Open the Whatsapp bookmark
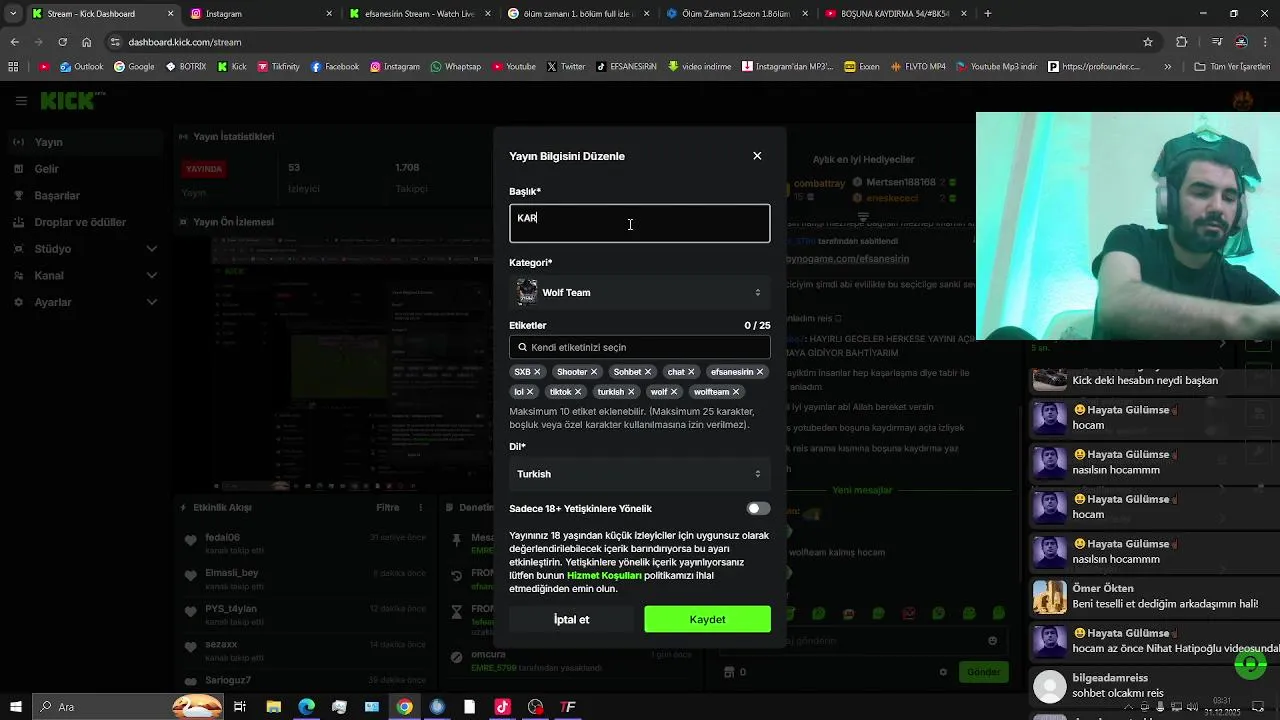The width and height of the screenshot is (1280, 720). coord(455,67)
